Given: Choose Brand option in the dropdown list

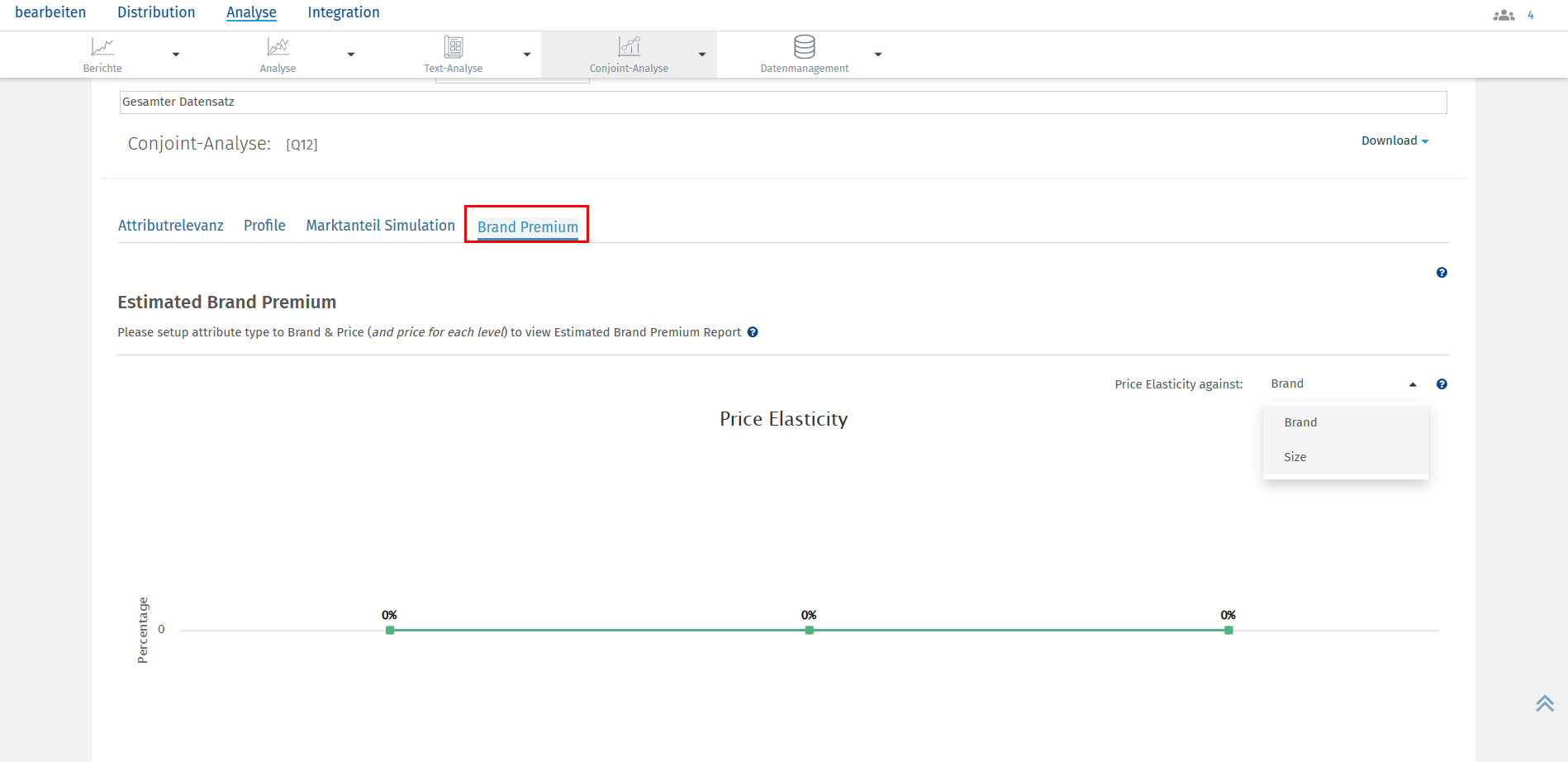Looking at the screenshot, I should click(x=1300, y=422).
